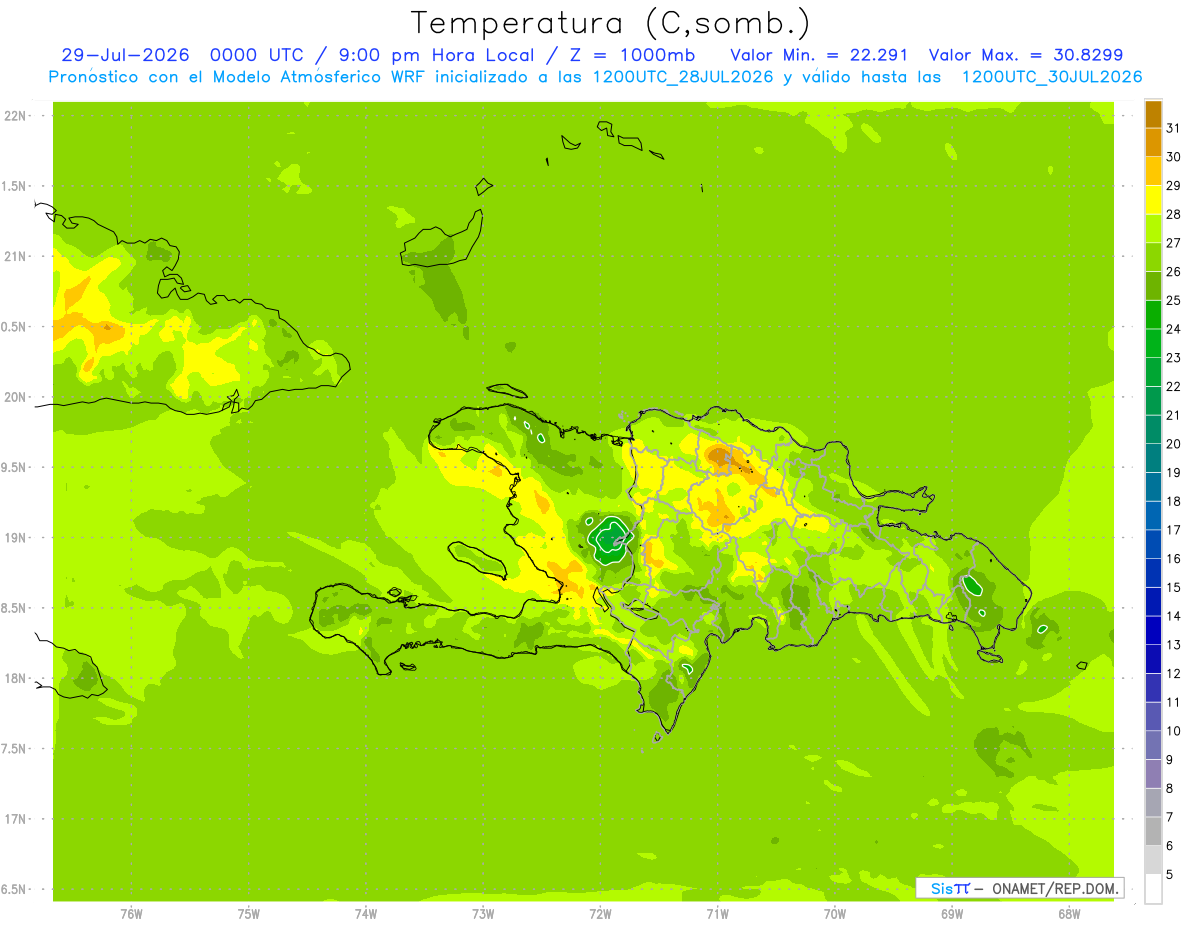
Task: Click the "Temperatura (C,somb.)" map title
Action: pos(610,23)
